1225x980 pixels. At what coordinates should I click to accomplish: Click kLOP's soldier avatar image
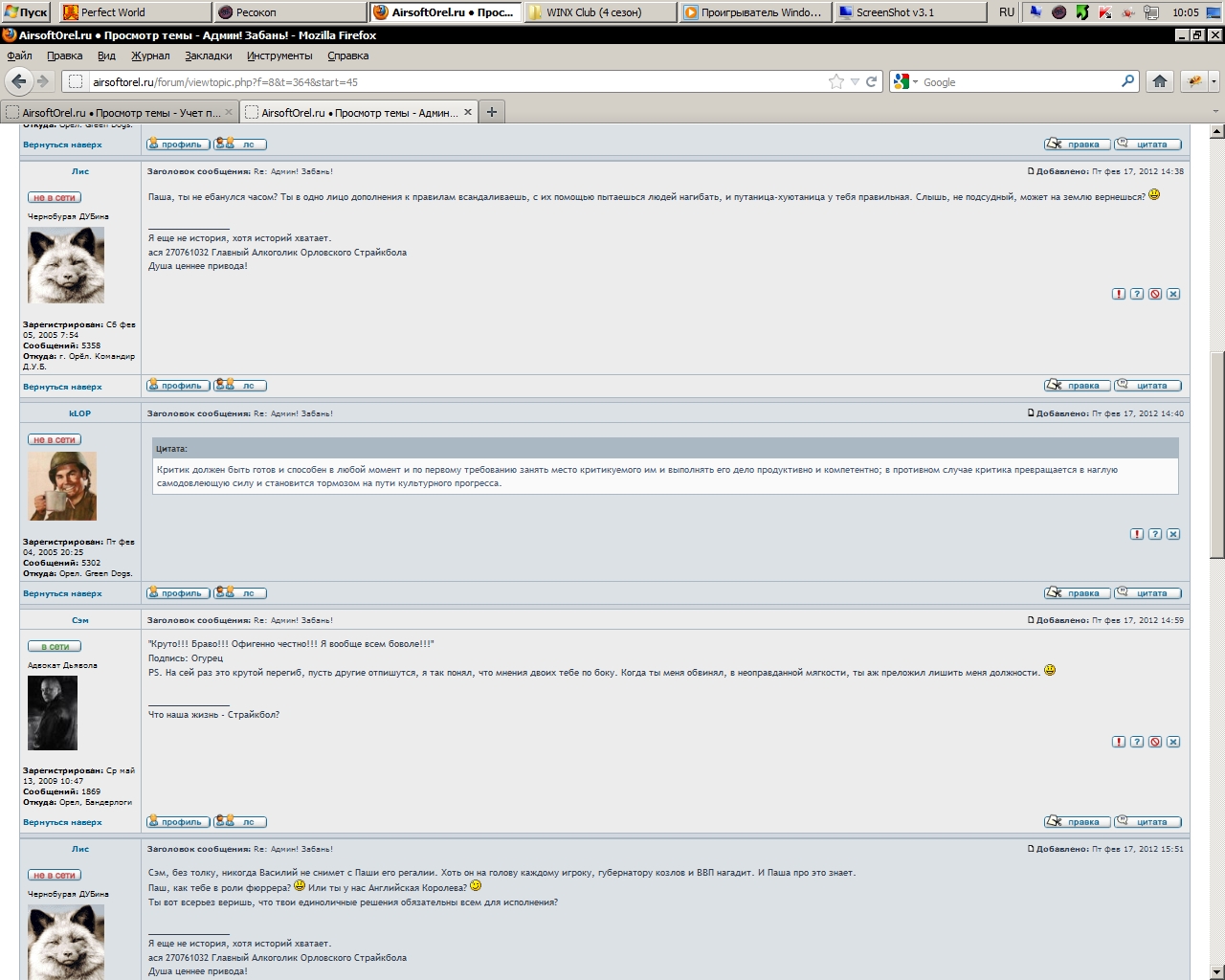pyautogui.click(x=62, y=486)
